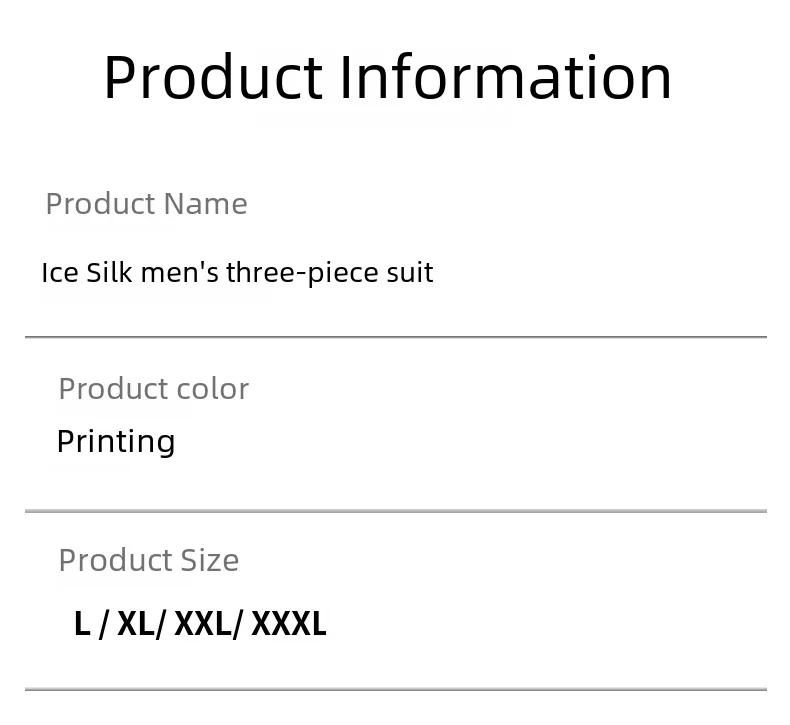Choose the XXXL size option
Screen dimensions: 790x725
[289, 624]
